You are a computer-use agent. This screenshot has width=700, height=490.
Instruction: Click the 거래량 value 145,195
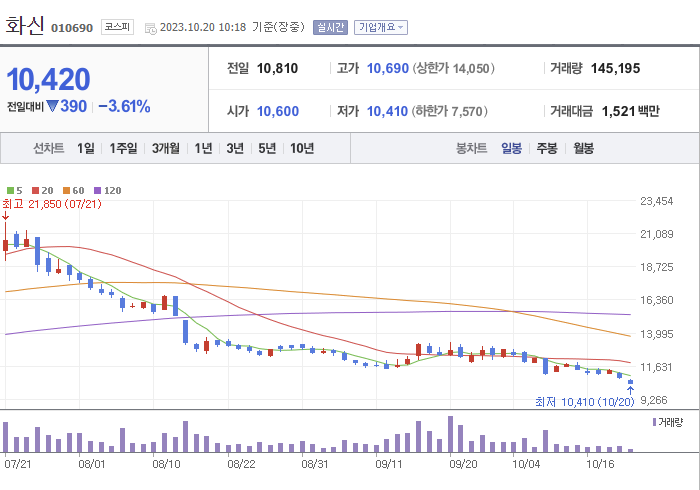coord(616,68)
